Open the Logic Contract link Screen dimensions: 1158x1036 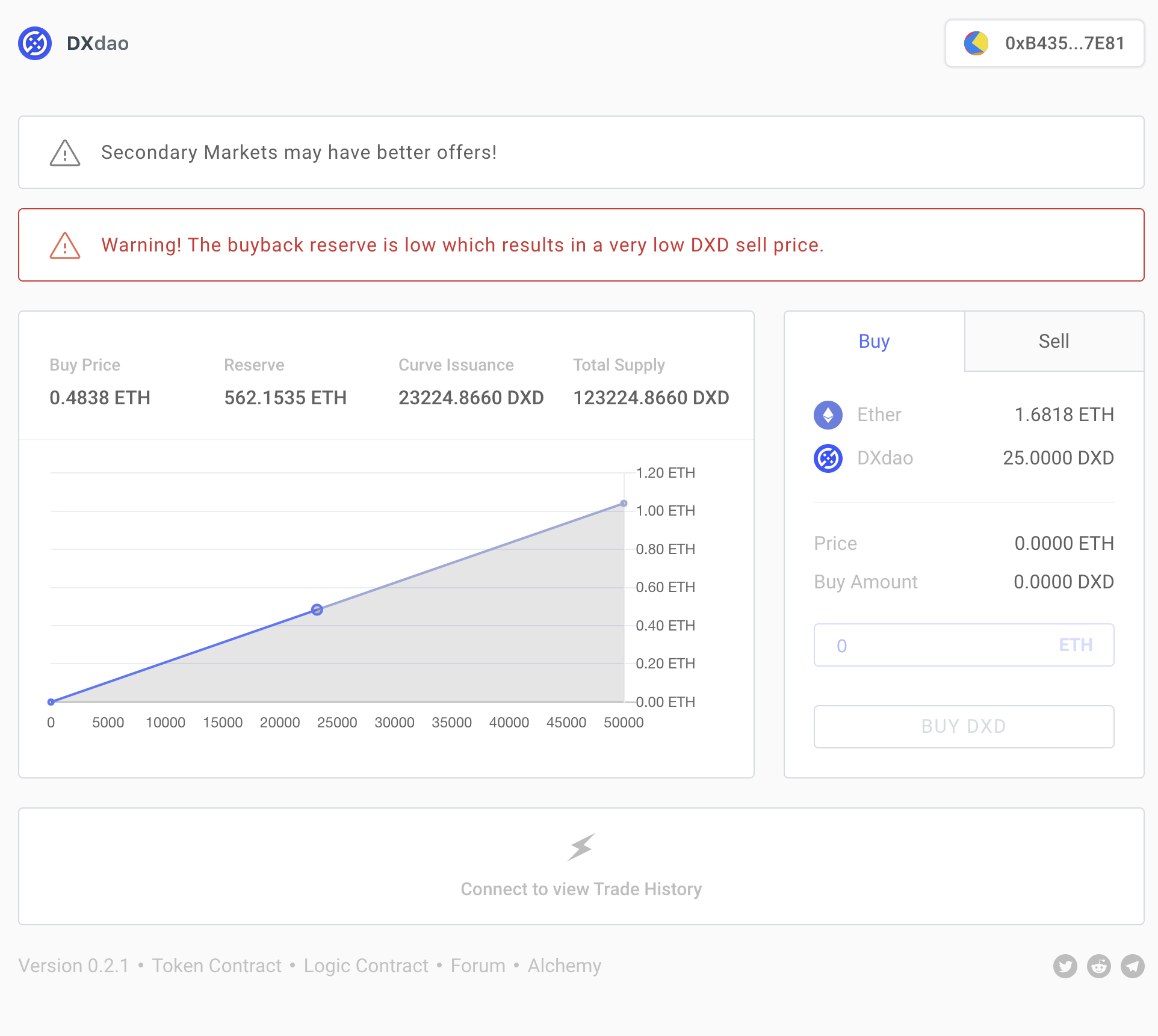click(x=366, y=966)
